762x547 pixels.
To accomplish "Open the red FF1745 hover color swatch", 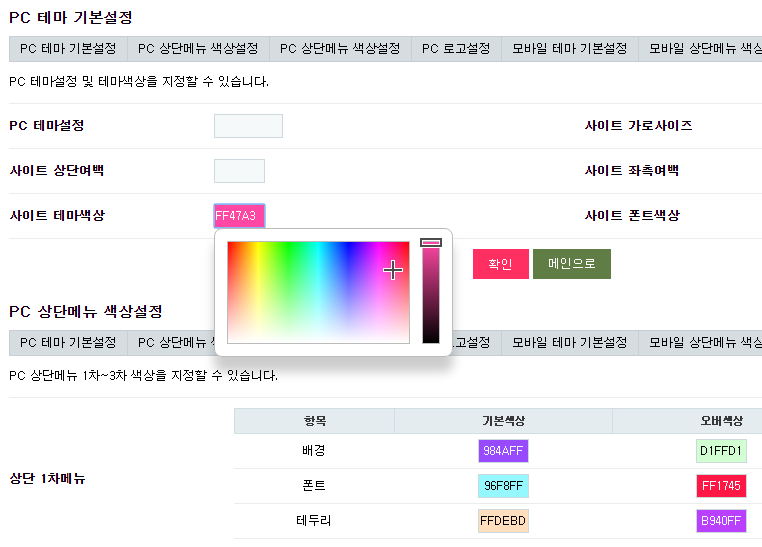I will 721,486.
